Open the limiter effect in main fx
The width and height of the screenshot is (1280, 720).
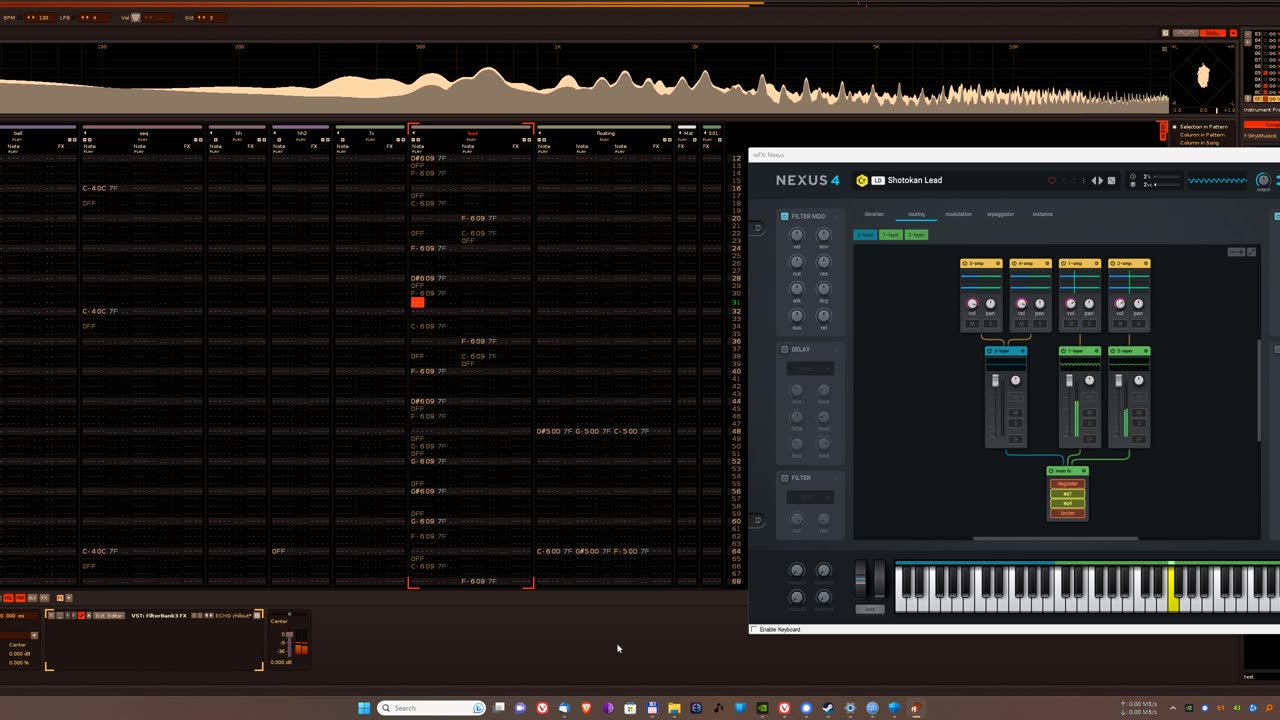click(x=1068, y=513)
